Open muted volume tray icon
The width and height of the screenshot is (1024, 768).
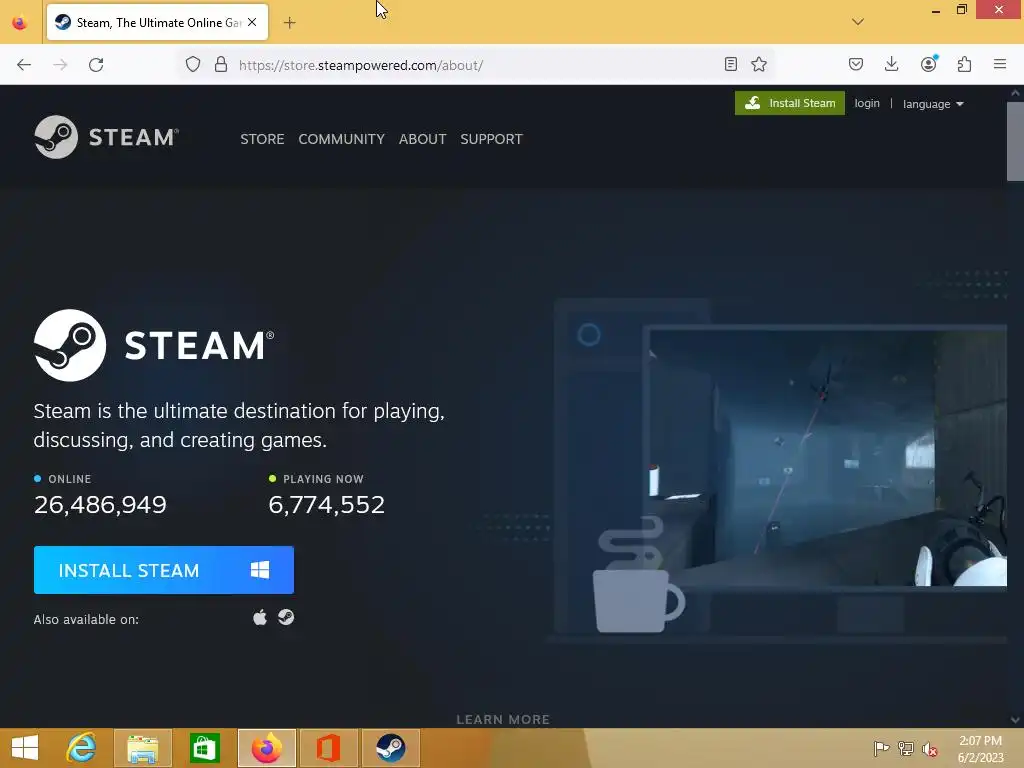pyautogui.click(x=930, y=749)
